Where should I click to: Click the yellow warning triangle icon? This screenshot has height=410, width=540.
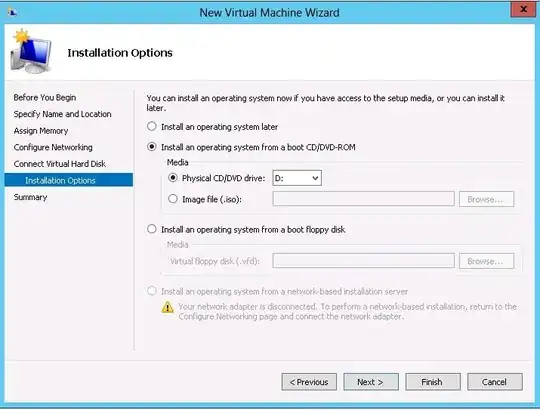point(167,307)
